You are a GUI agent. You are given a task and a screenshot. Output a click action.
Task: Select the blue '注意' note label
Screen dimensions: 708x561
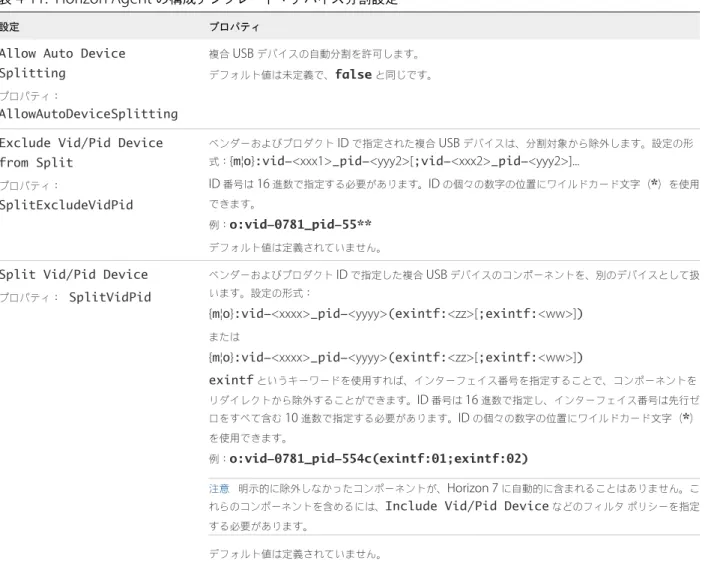219,489
